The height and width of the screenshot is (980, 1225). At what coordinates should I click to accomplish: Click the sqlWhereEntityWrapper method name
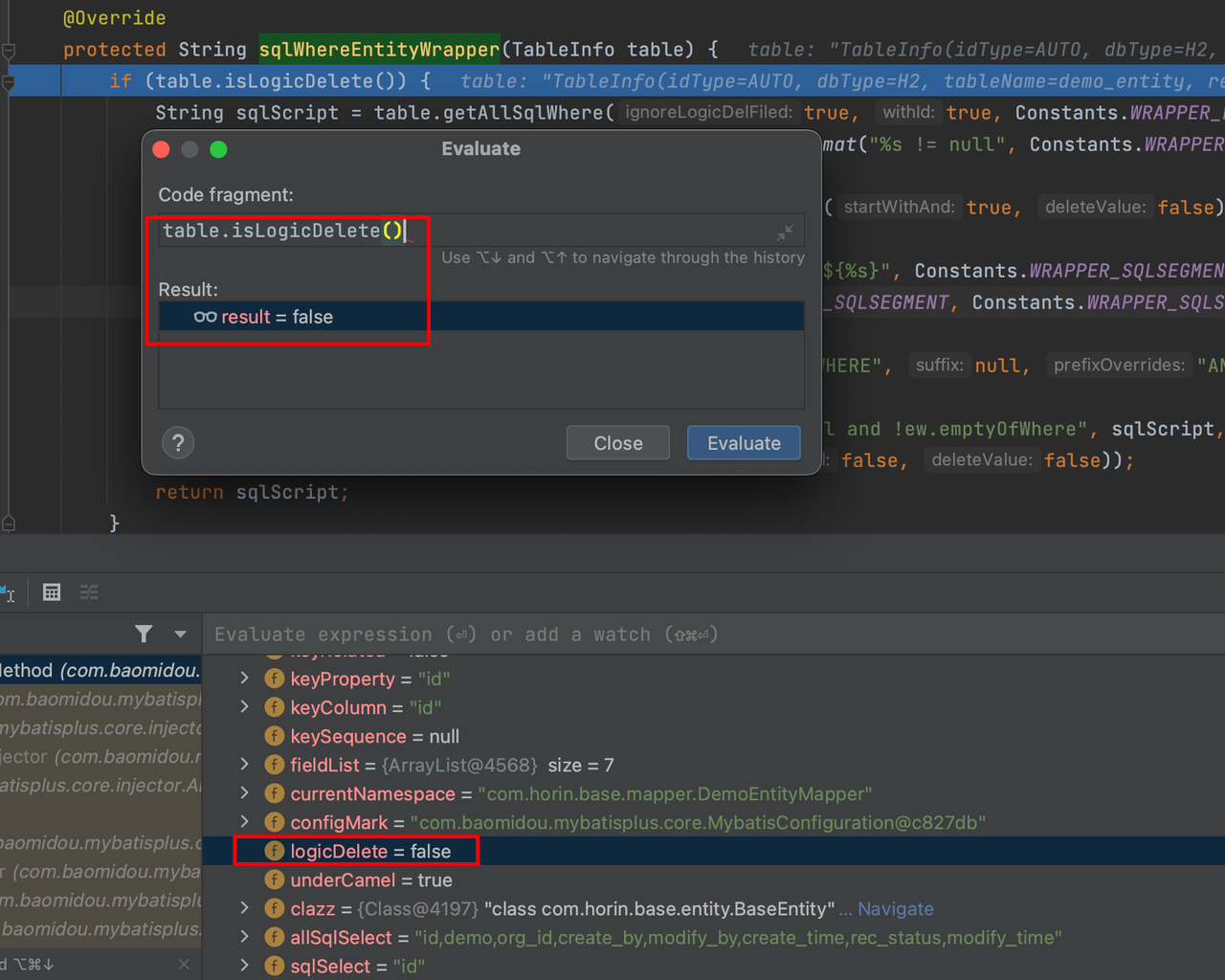tap(380, 50)
